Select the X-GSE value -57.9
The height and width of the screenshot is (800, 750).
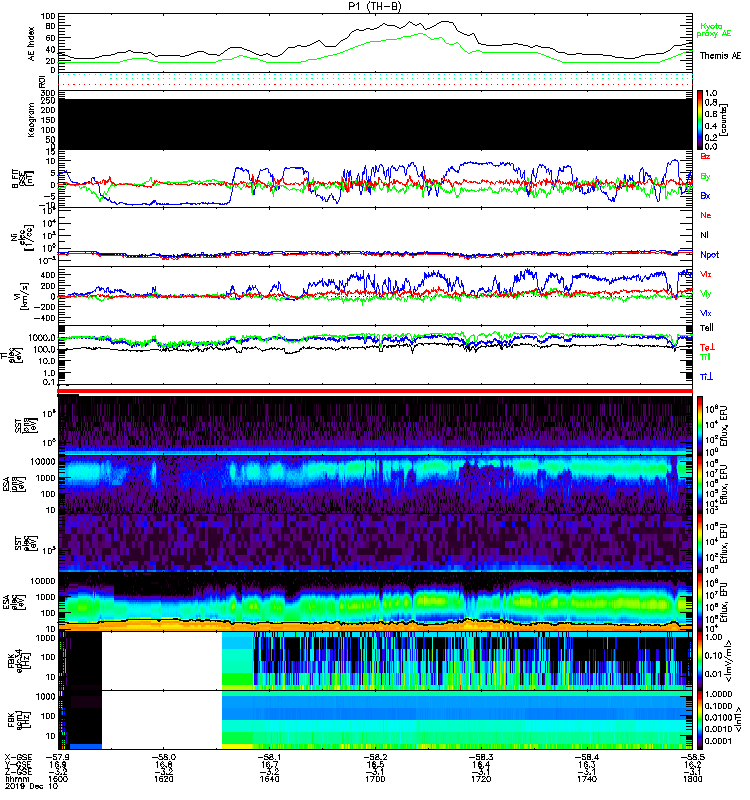coord(58,757)
